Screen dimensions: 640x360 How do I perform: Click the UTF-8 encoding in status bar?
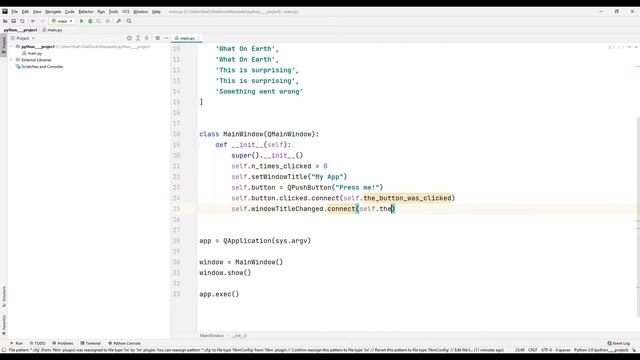pos(547,350)
